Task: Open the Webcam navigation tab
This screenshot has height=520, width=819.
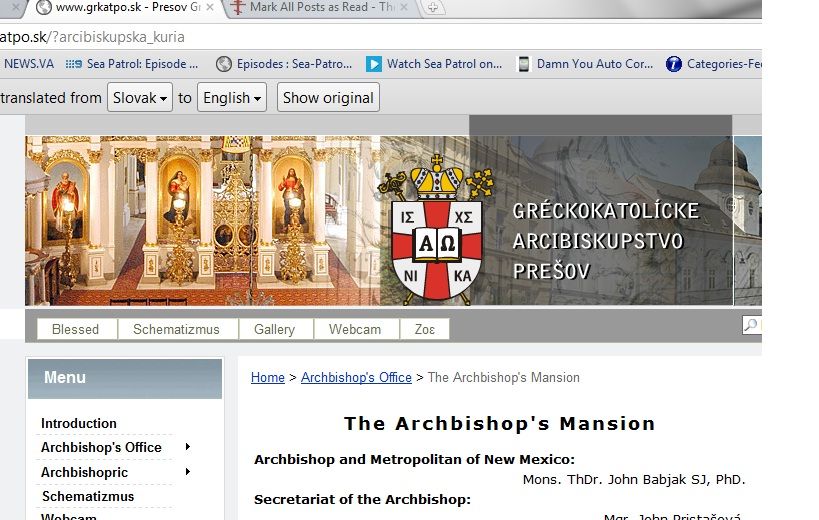Action: coord(355,329)
